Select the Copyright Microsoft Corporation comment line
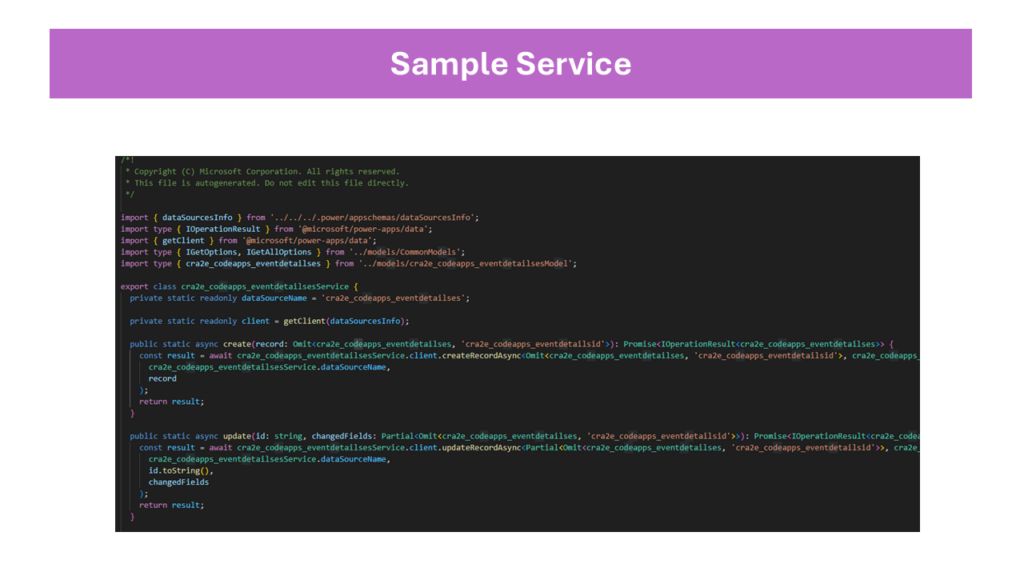Viewport: 1024px width, 576px height. click(x=263, y=172)
